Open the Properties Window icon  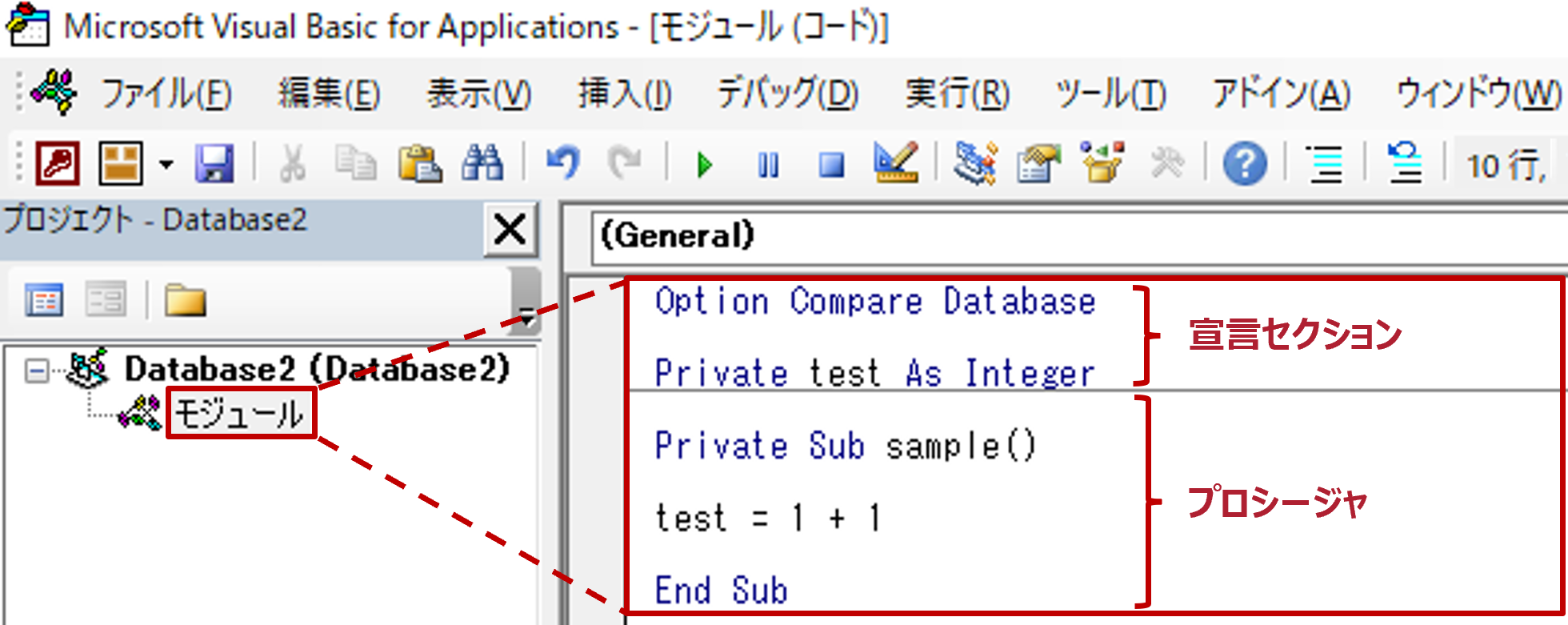click(1038, 164)
